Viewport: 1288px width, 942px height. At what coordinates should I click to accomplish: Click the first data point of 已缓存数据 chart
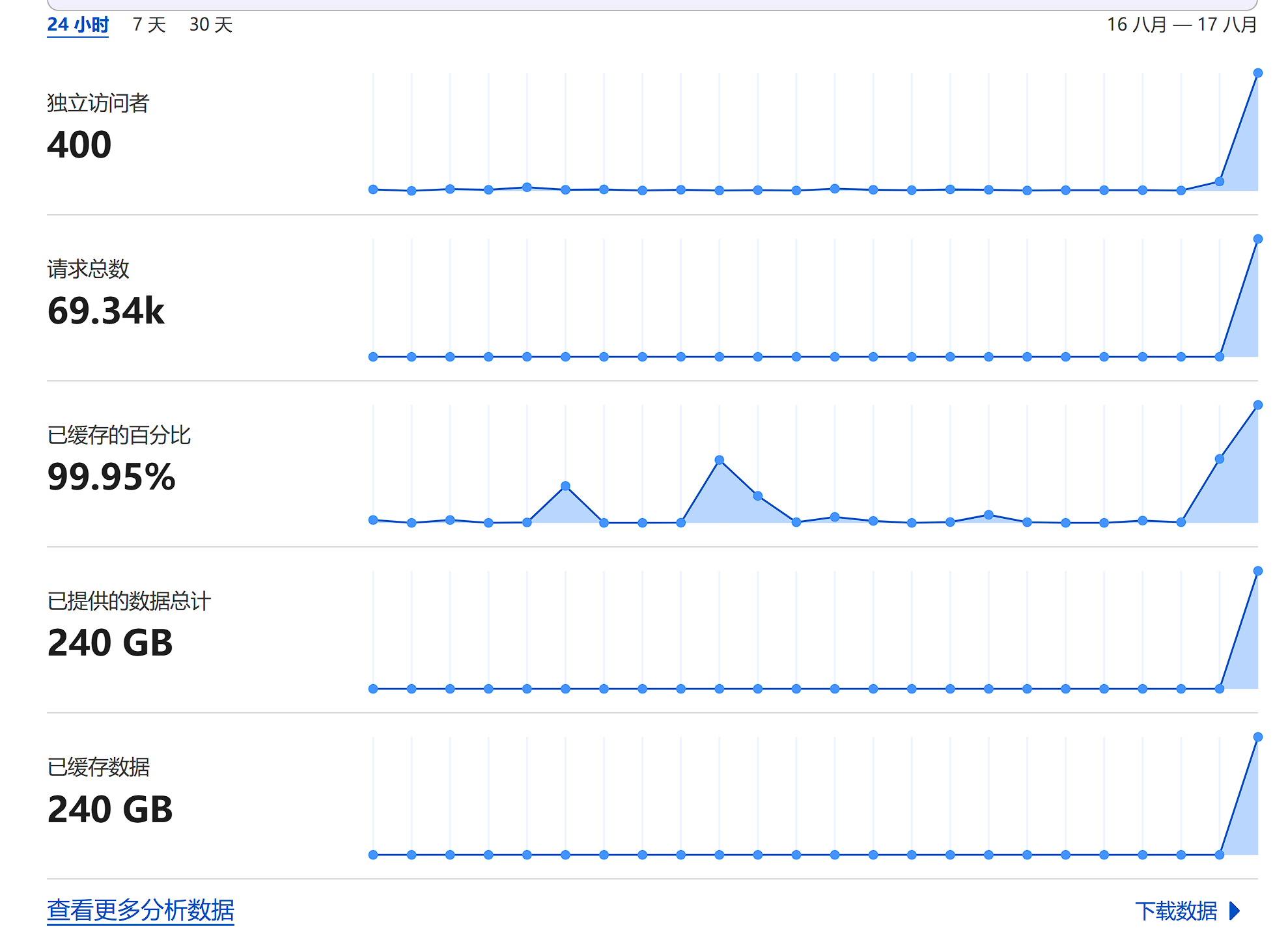pos(373,855)
